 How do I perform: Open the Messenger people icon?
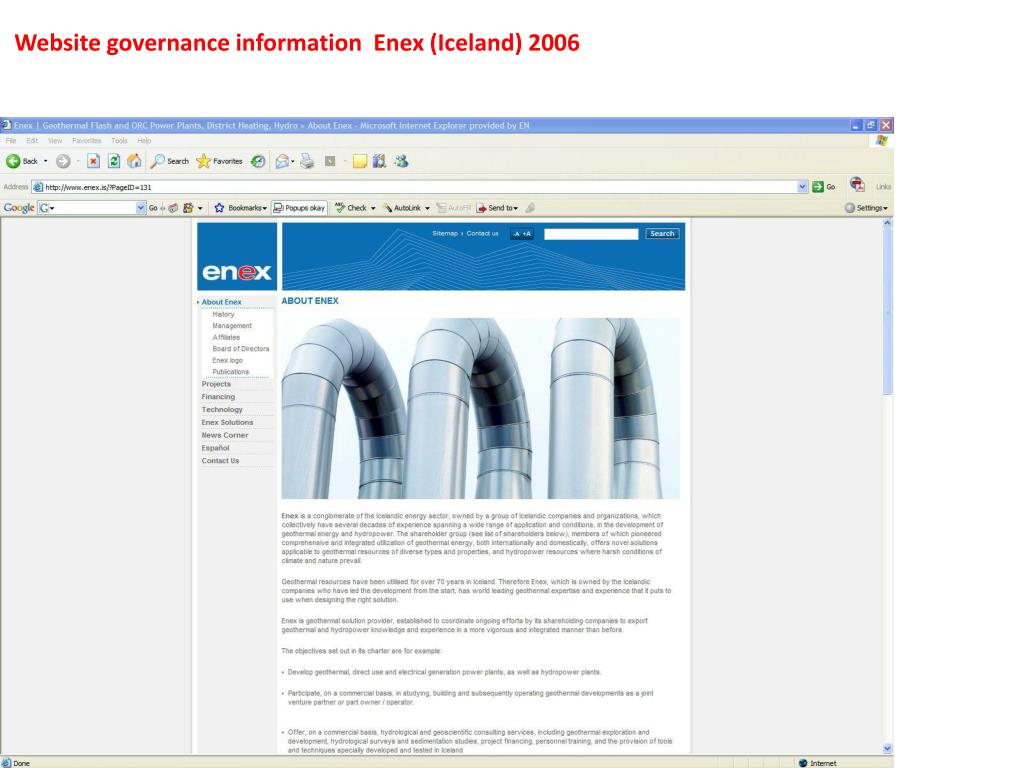click(401, 161)
